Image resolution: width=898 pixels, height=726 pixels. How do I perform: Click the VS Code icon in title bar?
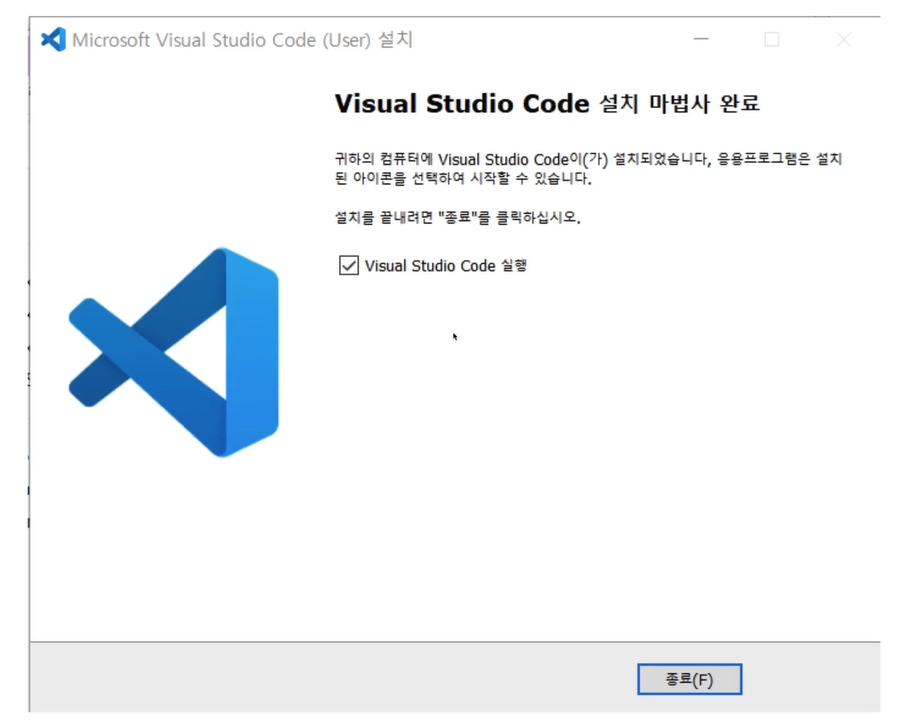click(x=53, y=40)
